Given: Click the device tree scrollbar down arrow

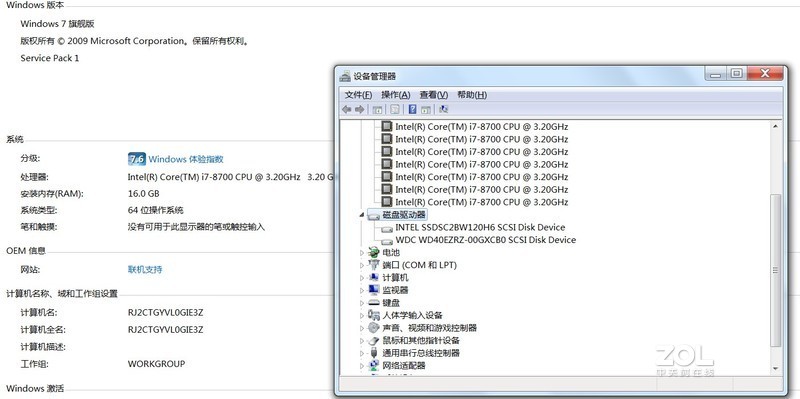Looking at the screenshot, I should click(x=776, y=368).
